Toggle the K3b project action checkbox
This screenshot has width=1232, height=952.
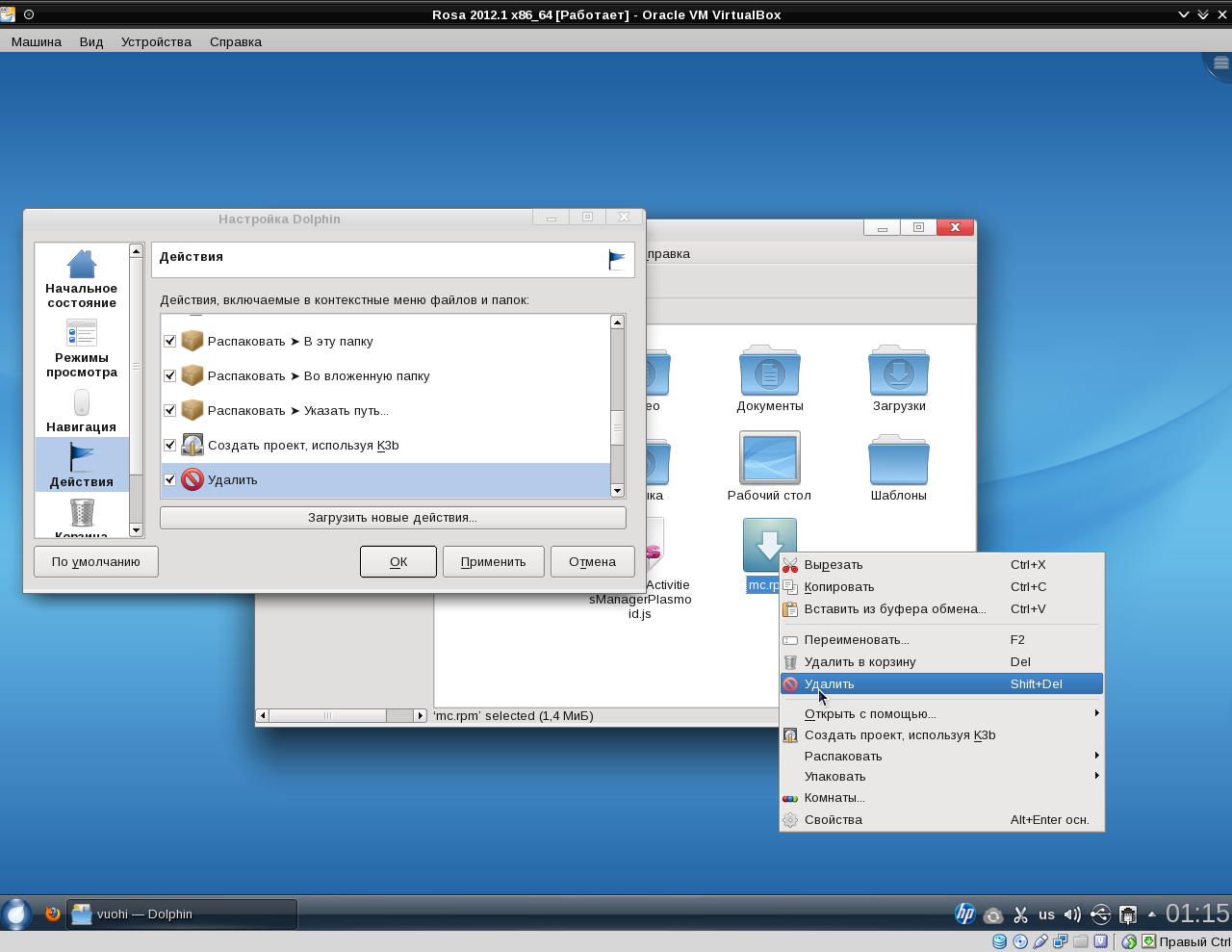click(170, 445)
